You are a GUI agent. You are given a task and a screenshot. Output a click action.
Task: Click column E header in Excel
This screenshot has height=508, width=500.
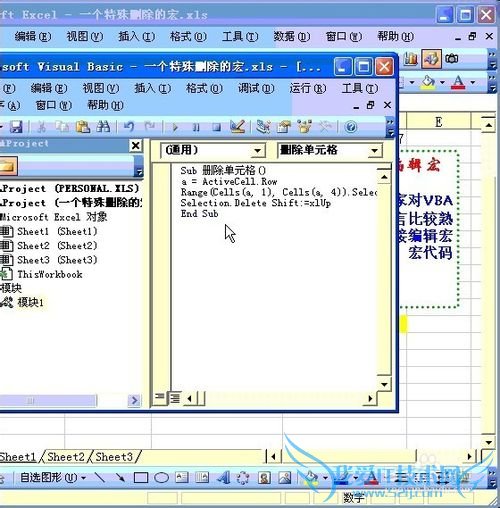point(439,122)
